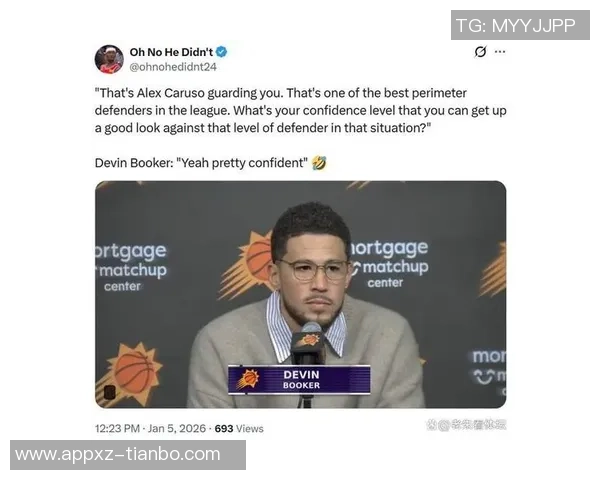This screenshot has width=600, height=480.
Task: Click the small dark icon at video corner
Action: [109, 392]
